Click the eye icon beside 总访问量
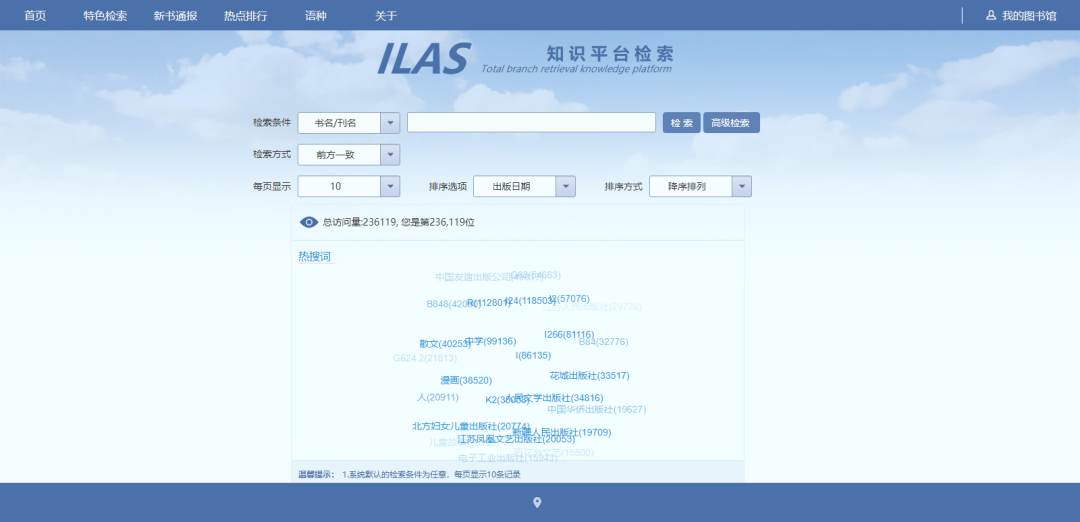 [309, 222]
